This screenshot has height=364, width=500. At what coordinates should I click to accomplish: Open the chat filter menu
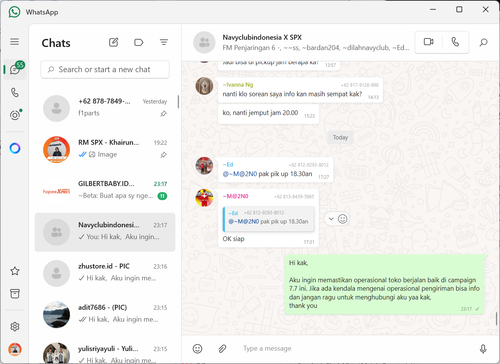(x=164, y=42)
